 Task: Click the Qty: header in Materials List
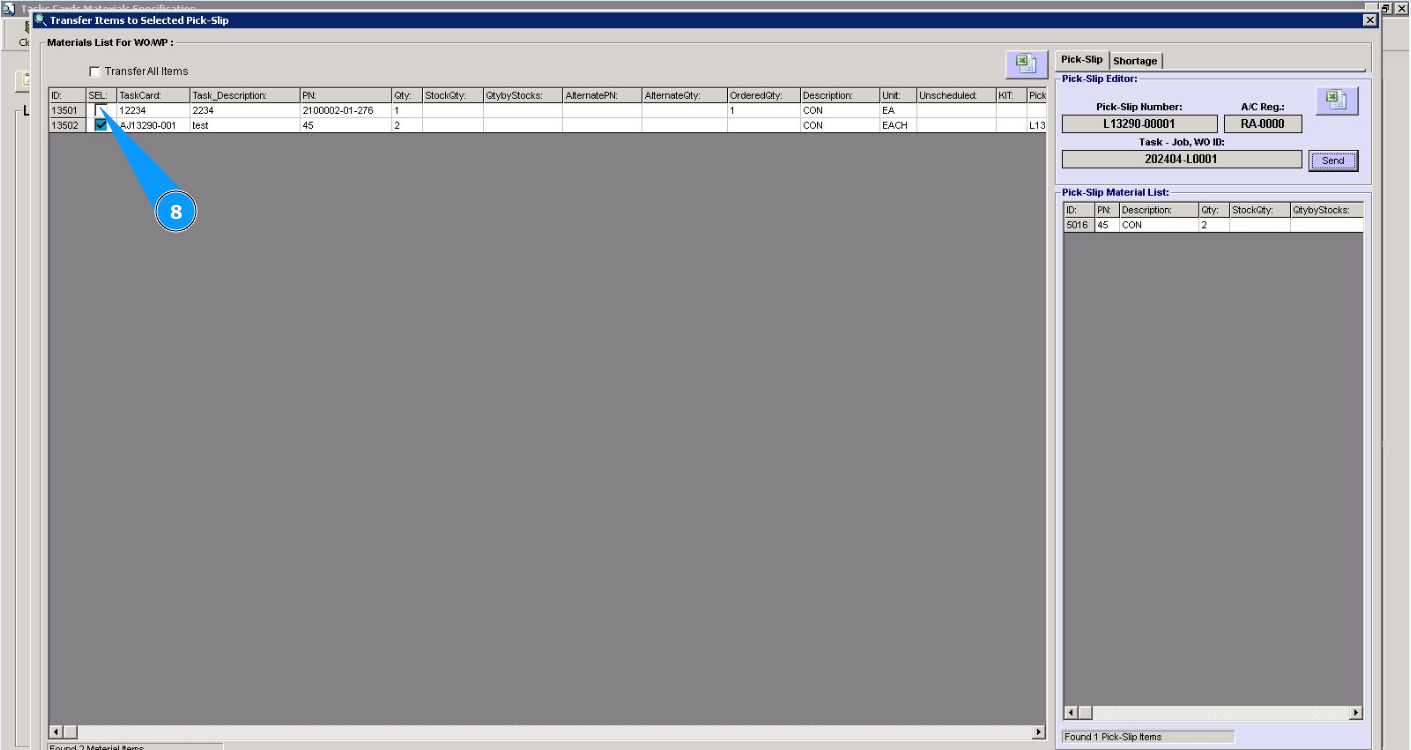[407, 96]
